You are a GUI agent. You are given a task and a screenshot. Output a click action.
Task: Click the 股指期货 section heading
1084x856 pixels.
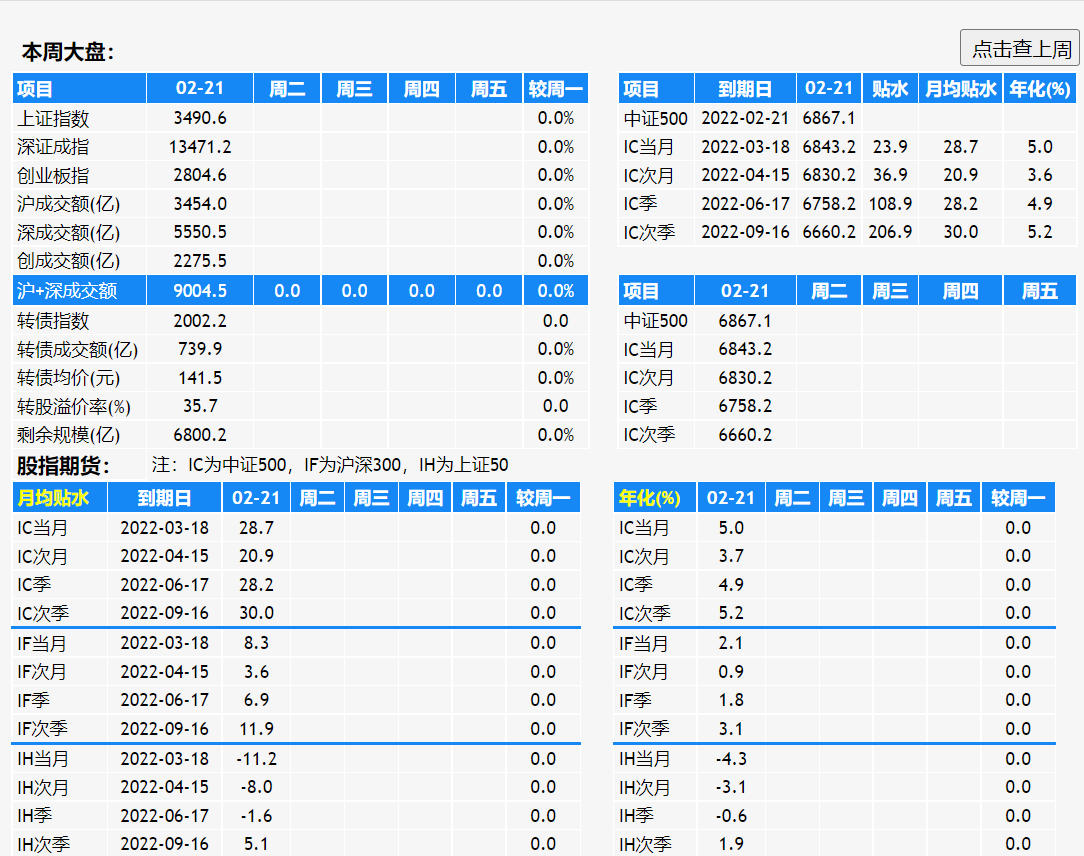tap(64, 465)
